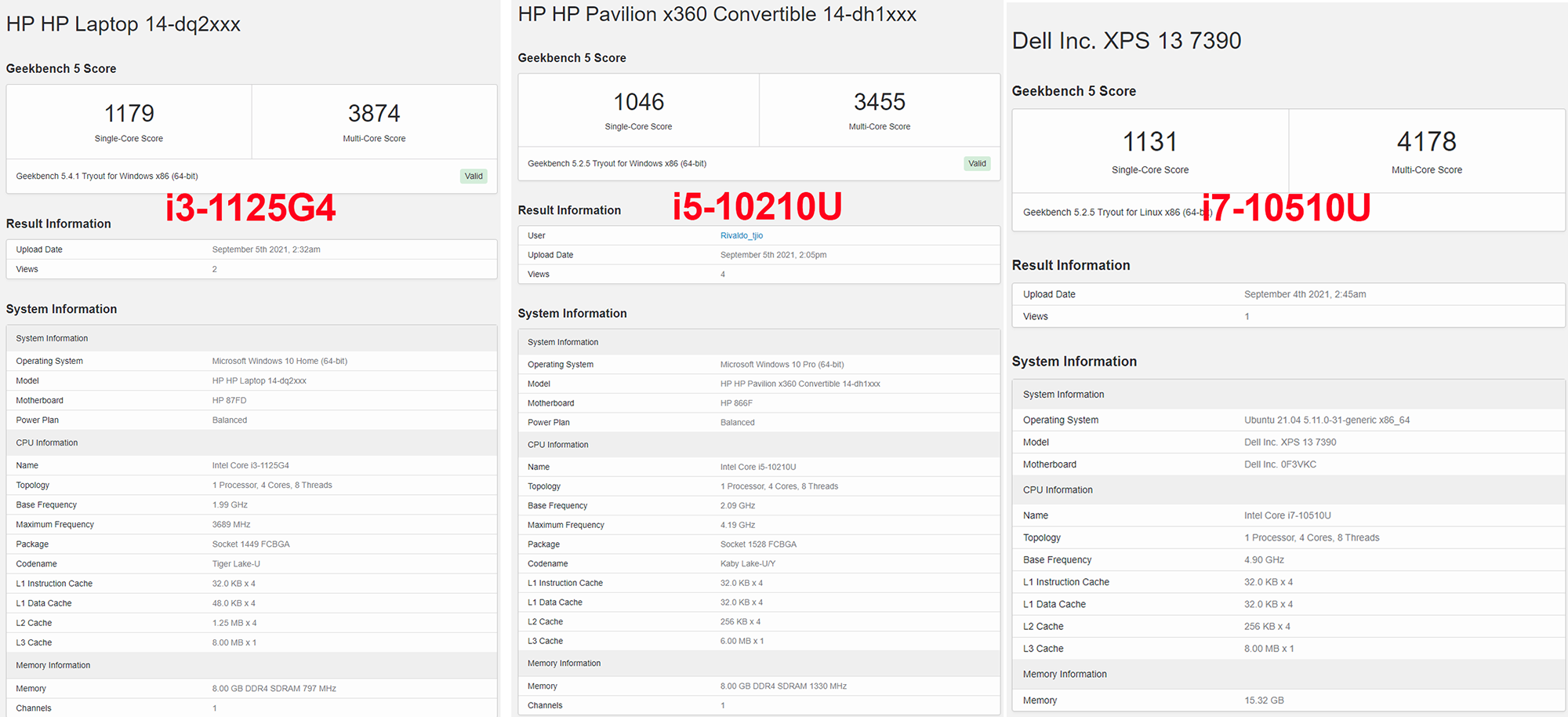Select memory value '15.32 GB'
The height and width of the screenshot is (717, 1568).
point(1264,701)
